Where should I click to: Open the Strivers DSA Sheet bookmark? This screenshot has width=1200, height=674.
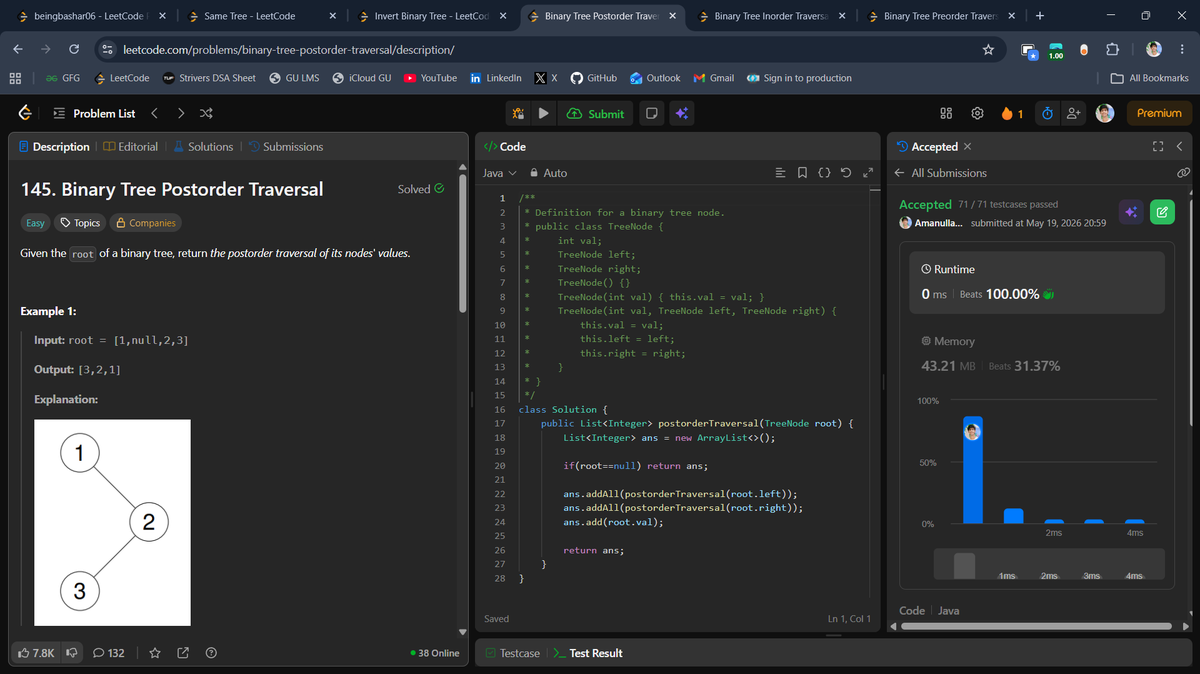coord(209,78)
